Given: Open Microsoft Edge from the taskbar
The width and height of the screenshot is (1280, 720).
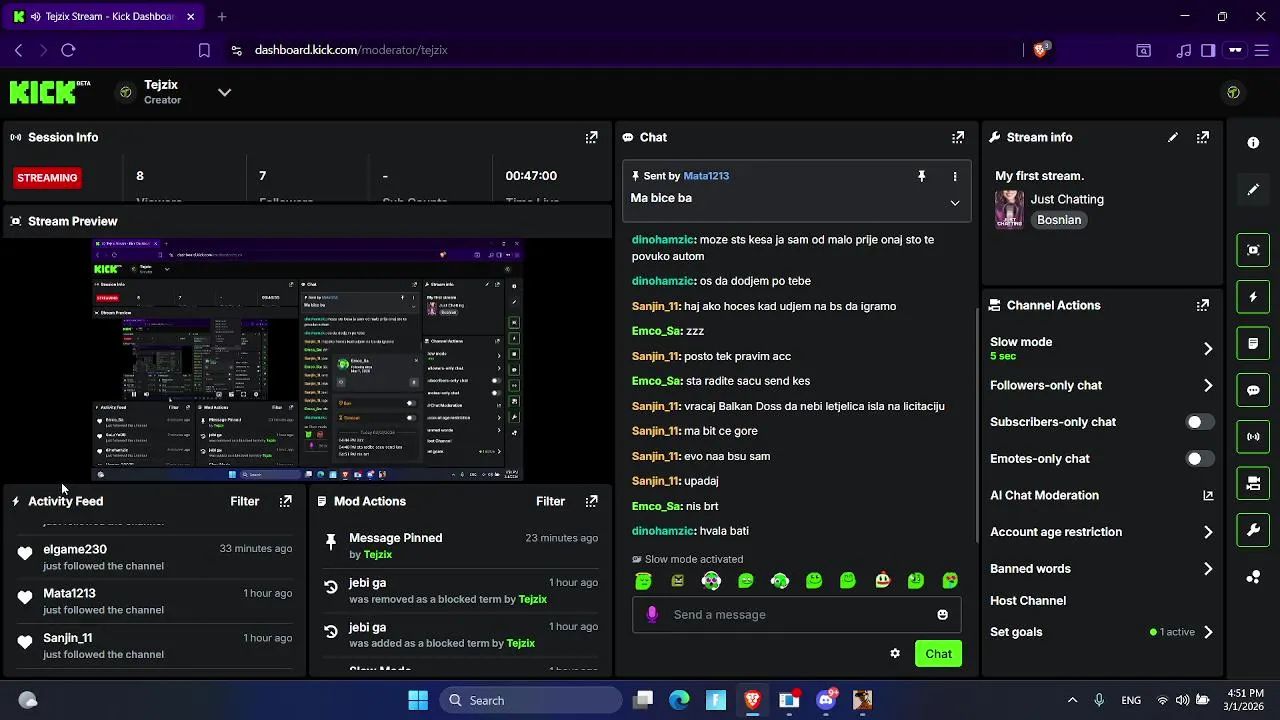Looking at the screenshot, I should pos(679,700).
